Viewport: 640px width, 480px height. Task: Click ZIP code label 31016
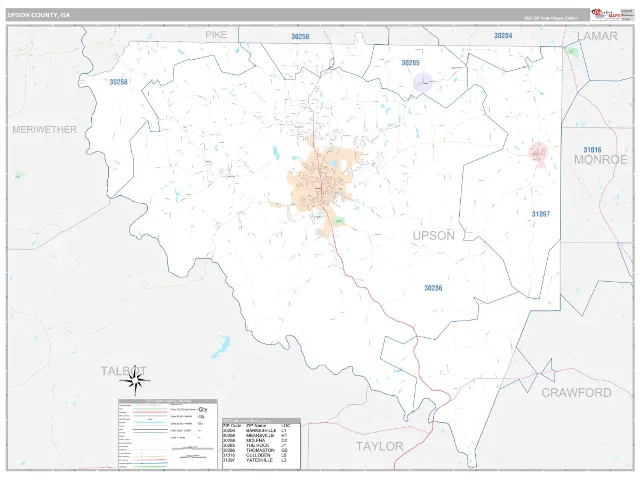coord(592,150)
